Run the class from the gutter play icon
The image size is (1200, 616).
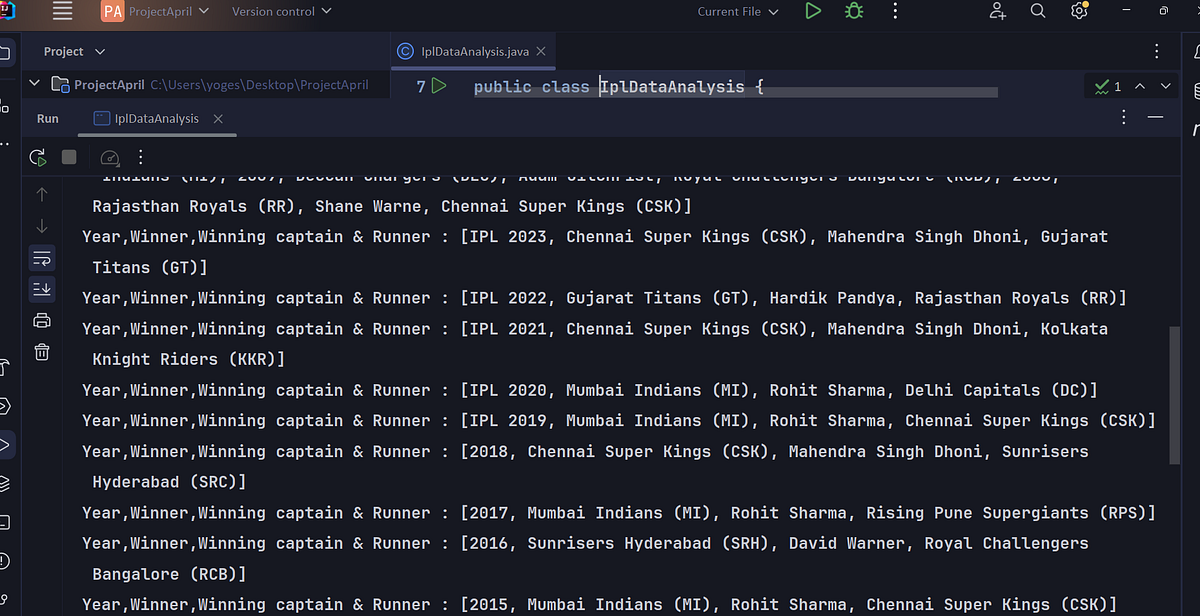(x=440, y=86)
